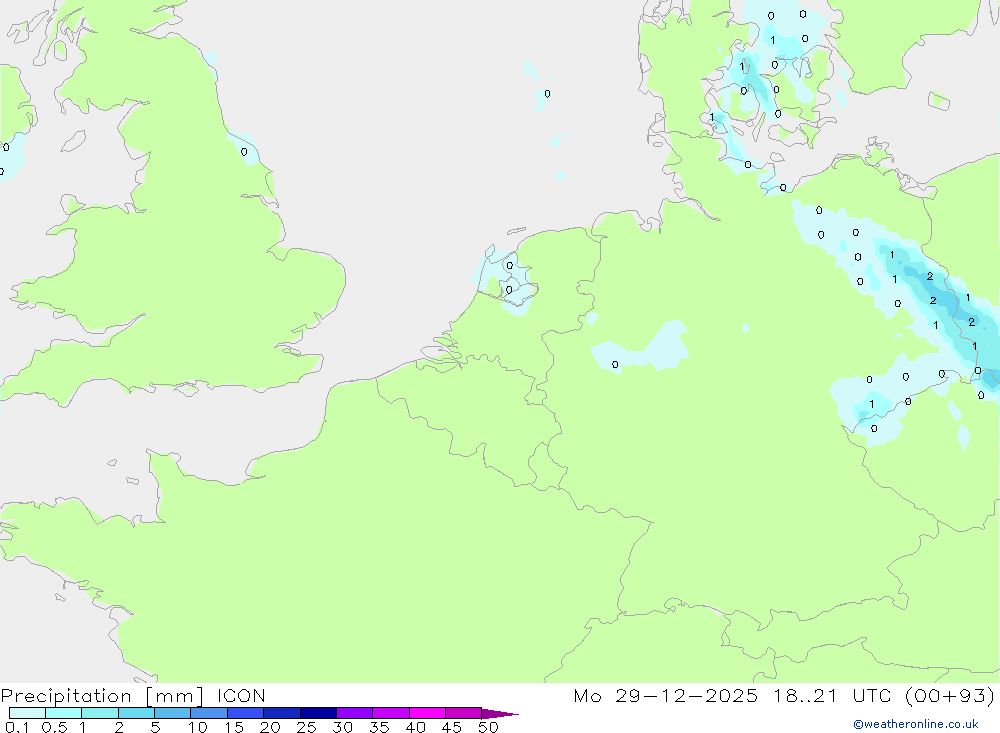Click the '35' legend scale label
Image resolution: width=1000 pixels, height=733 pixels.
pos(379,727)
